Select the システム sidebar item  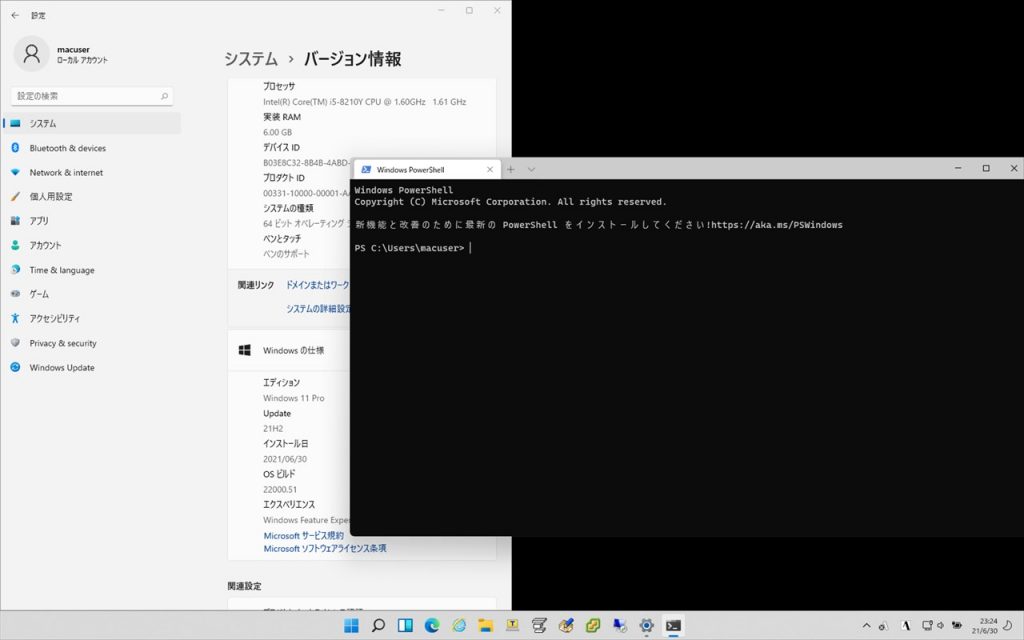92,123
